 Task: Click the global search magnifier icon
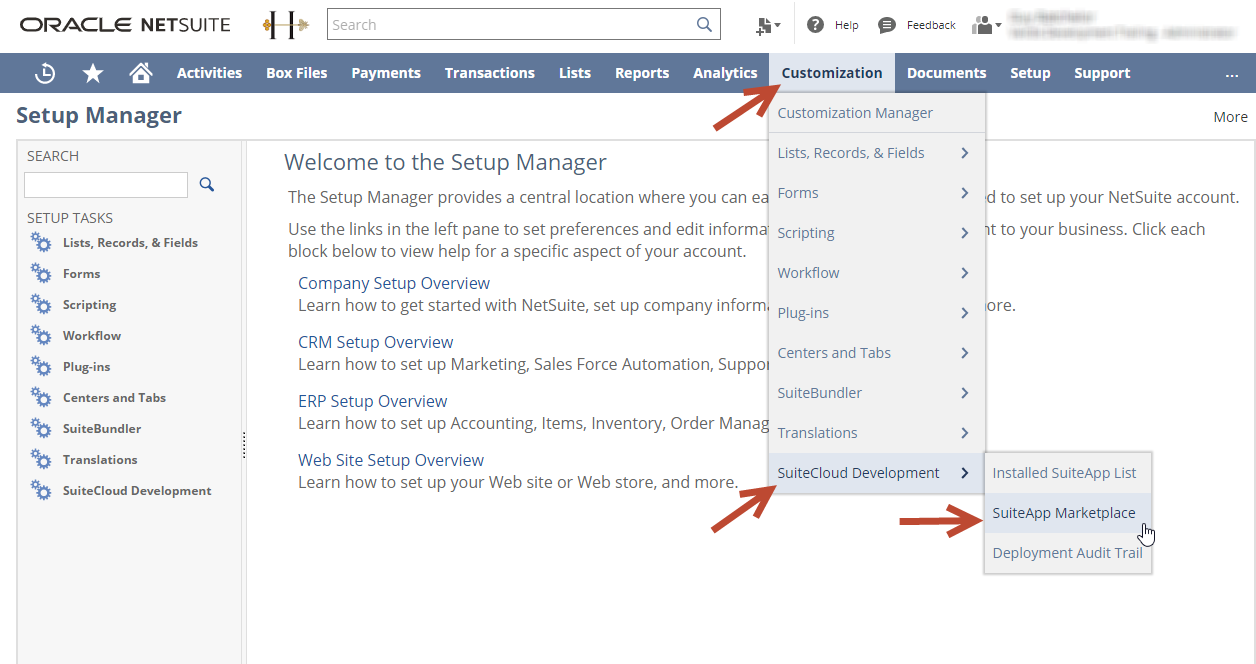click(x=705, y=25)
